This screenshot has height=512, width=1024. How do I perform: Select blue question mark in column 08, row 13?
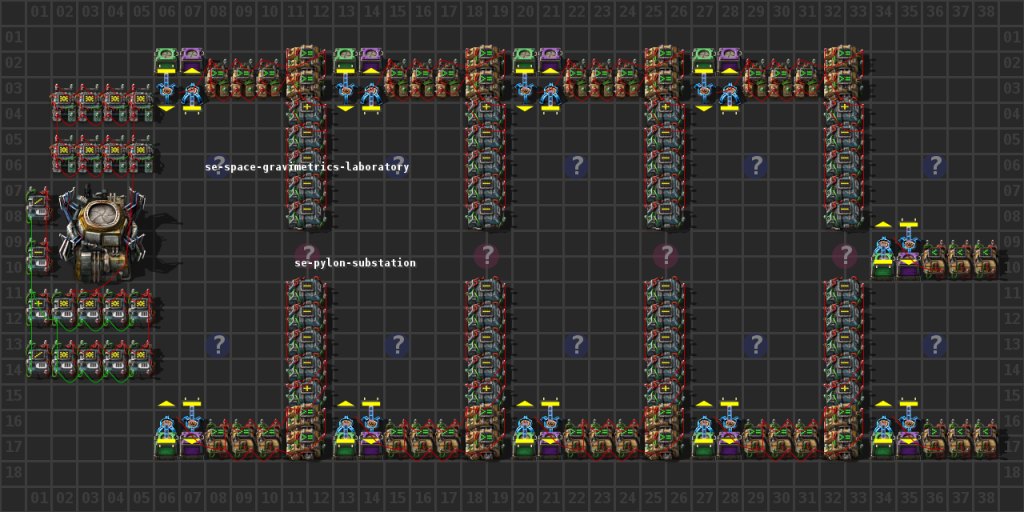[217, 345]
